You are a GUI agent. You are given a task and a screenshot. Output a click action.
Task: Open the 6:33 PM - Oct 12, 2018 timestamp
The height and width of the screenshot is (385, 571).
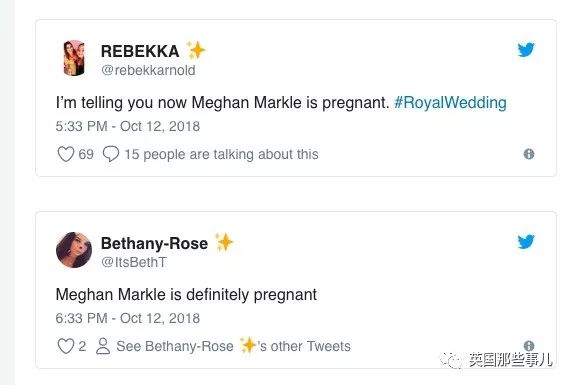coord(128,318)
